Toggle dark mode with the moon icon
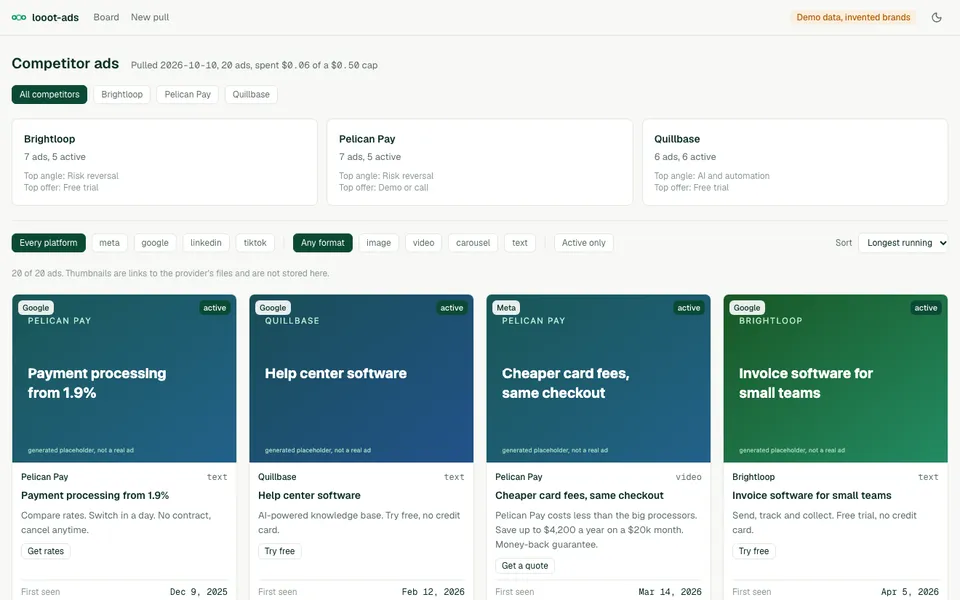 pyautogui.click(x=936, y=17)
